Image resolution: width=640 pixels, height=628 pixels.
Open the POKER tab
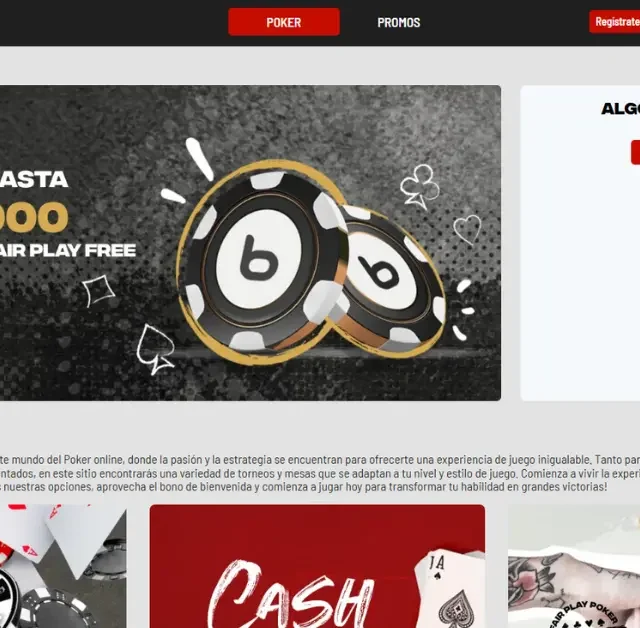click(284, 22)
